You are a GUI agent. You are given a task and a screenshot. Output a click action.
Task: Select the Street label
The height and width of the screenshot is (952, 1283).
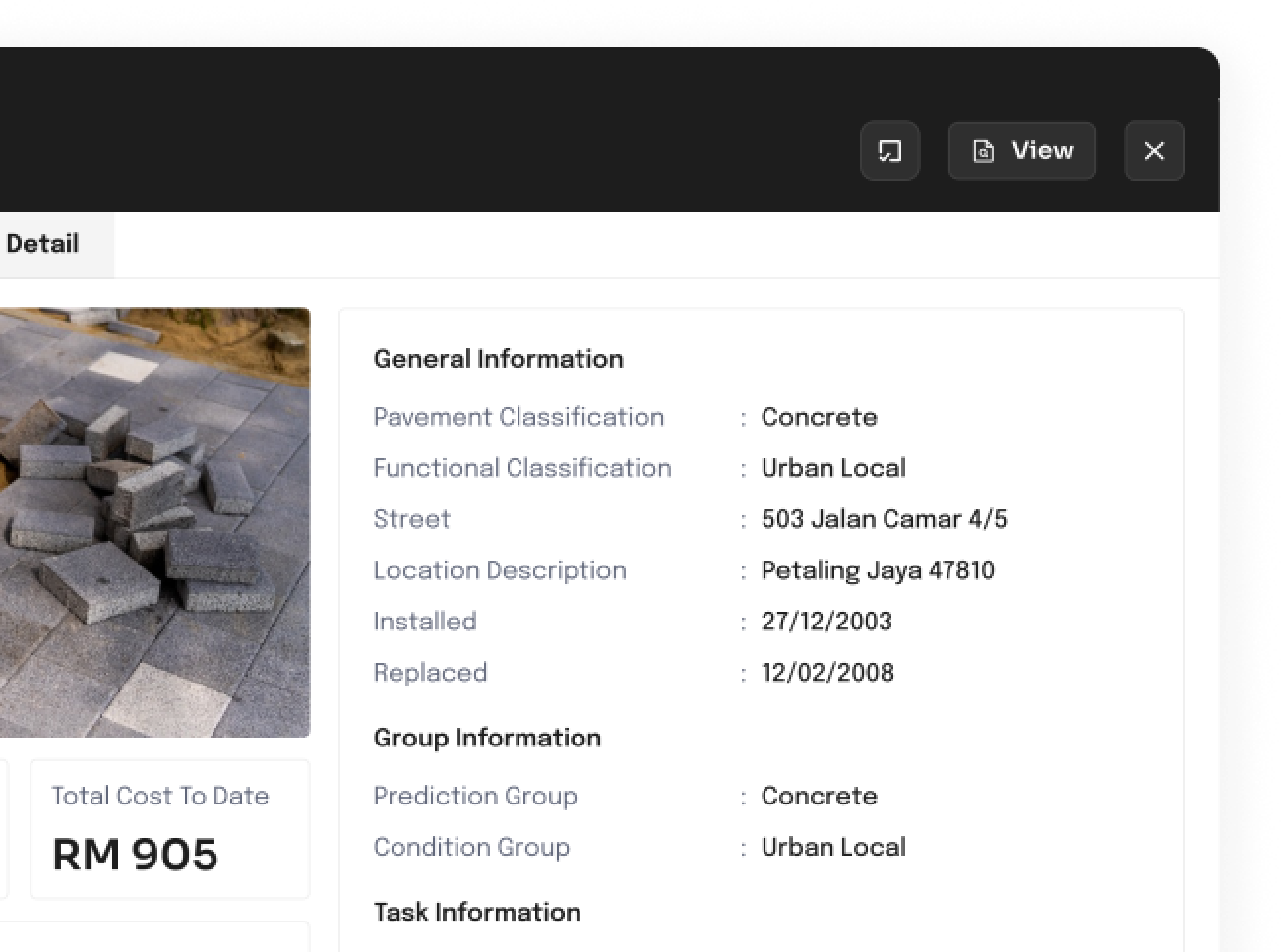click(411, 519)
